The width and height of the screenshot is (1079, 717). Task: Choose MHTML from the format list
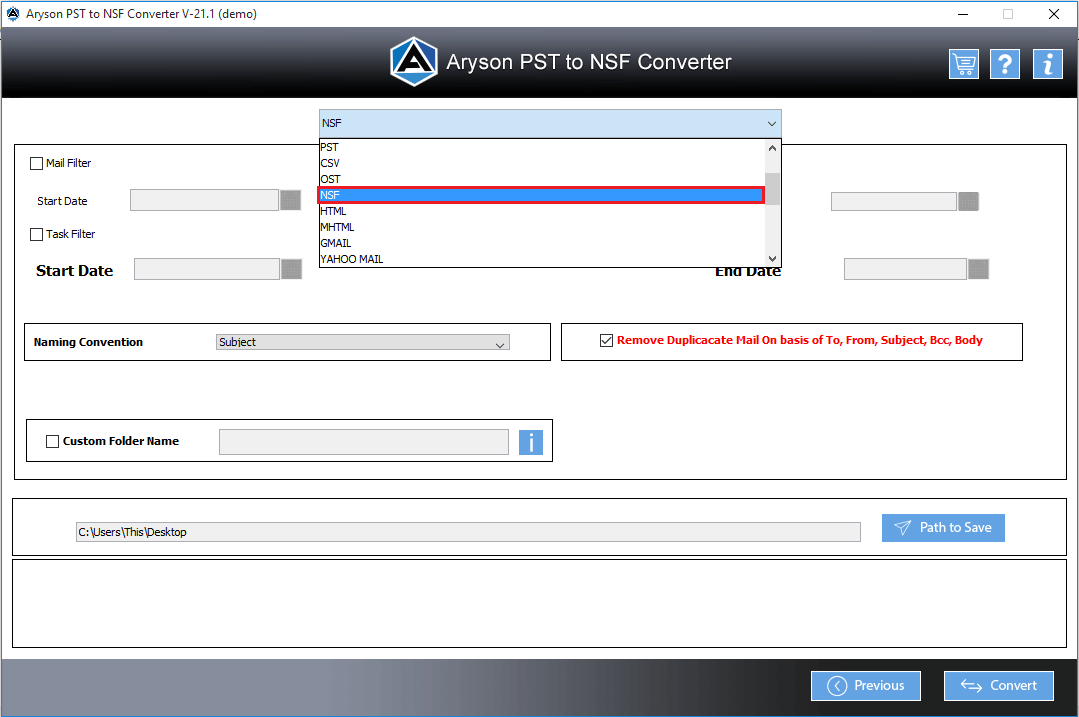coord(542,227)
